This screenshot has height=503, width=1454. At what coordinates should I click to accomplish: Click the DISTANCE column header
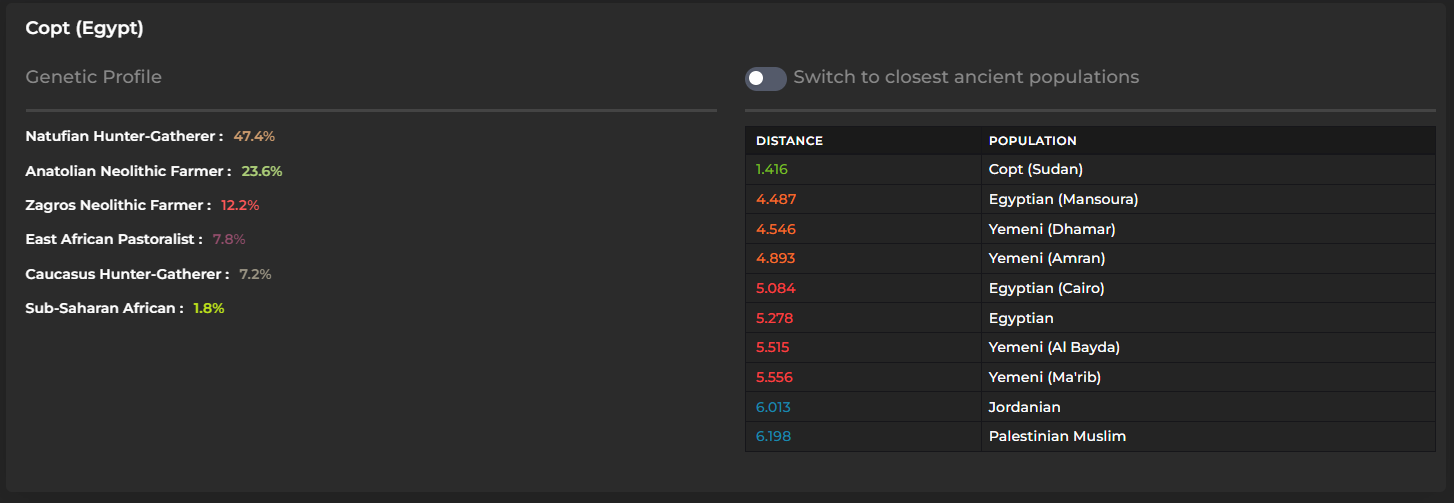[x=789, y=141]
